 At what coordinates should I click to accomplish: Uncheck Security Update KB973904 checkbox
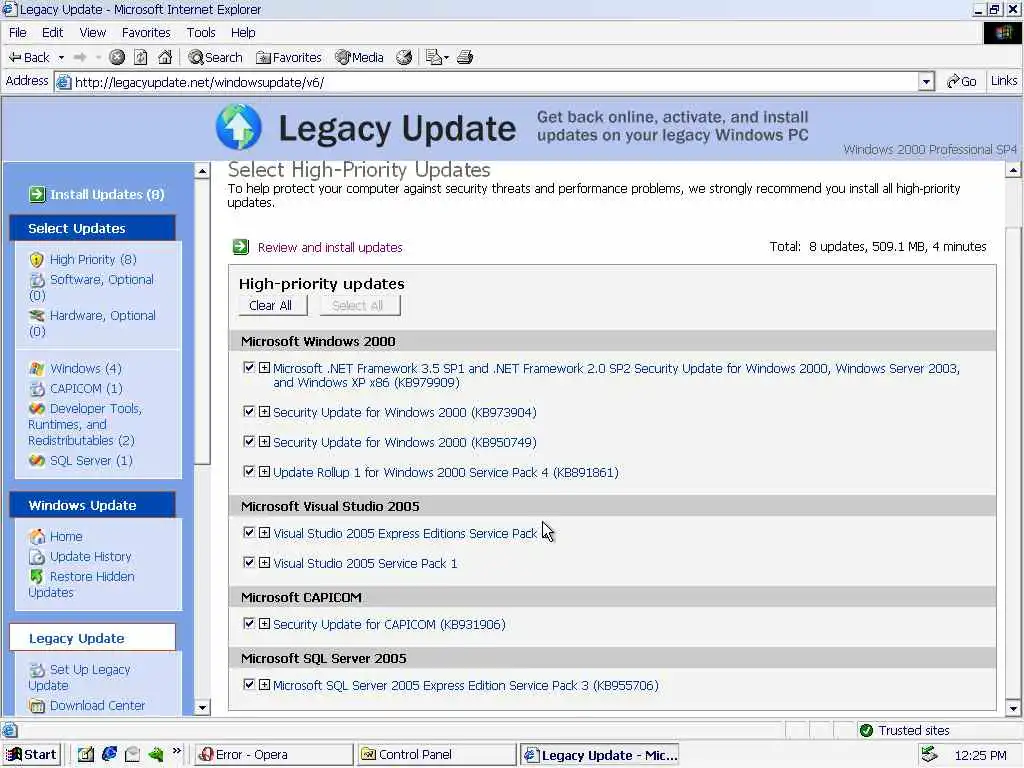(249, 411)
